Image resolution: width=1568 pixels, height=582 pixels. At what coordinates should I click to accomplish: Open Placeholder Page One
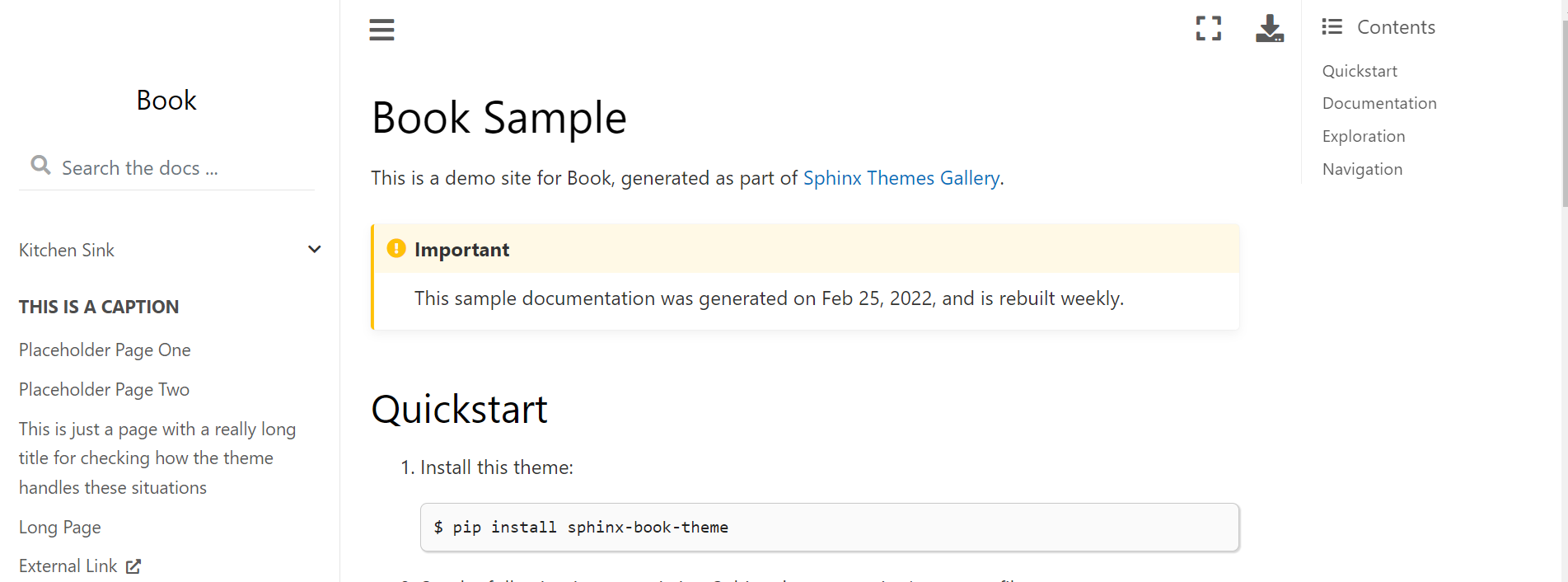pos(105,350)
